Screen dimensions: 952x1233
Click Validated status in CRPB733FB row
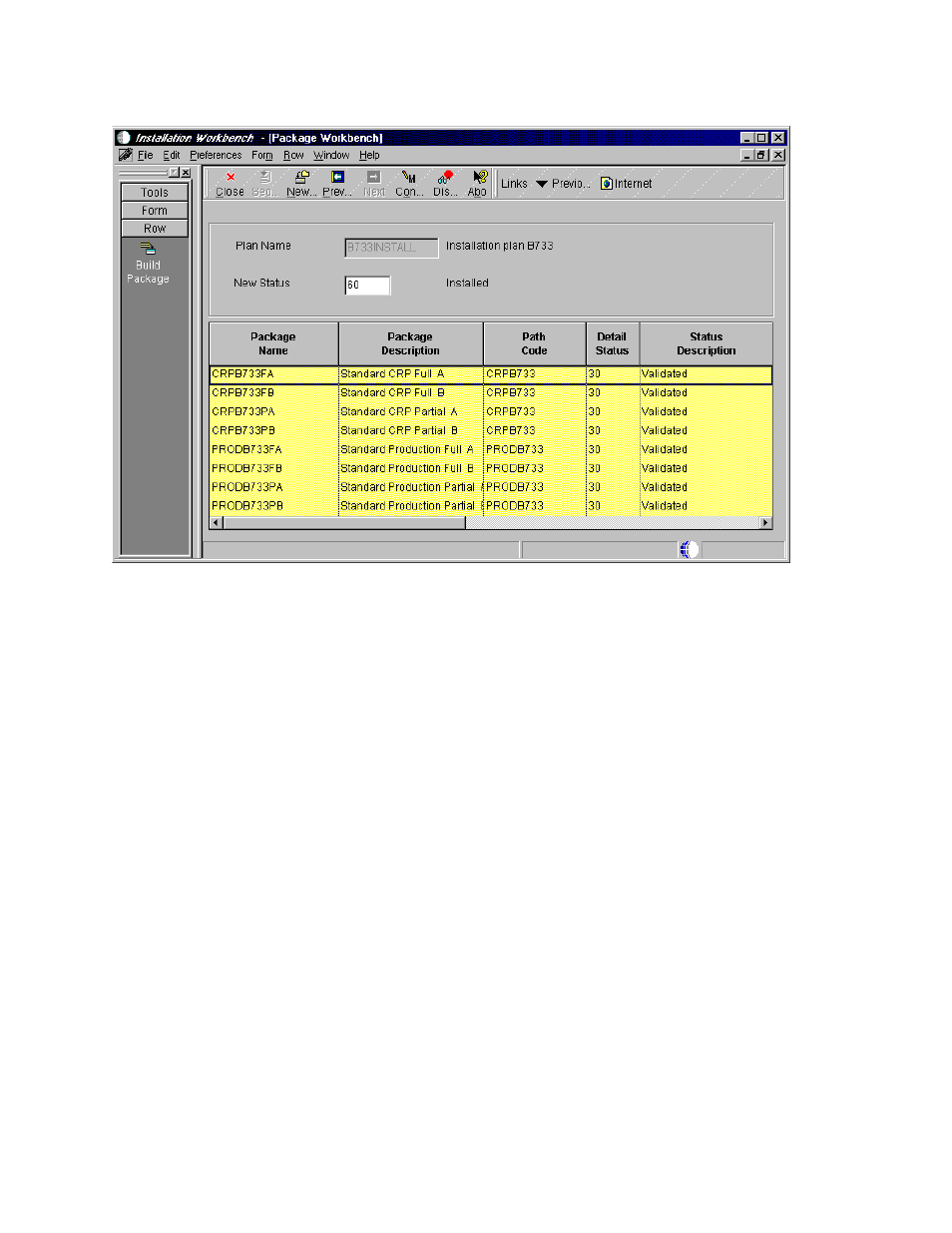pos(706,393)
